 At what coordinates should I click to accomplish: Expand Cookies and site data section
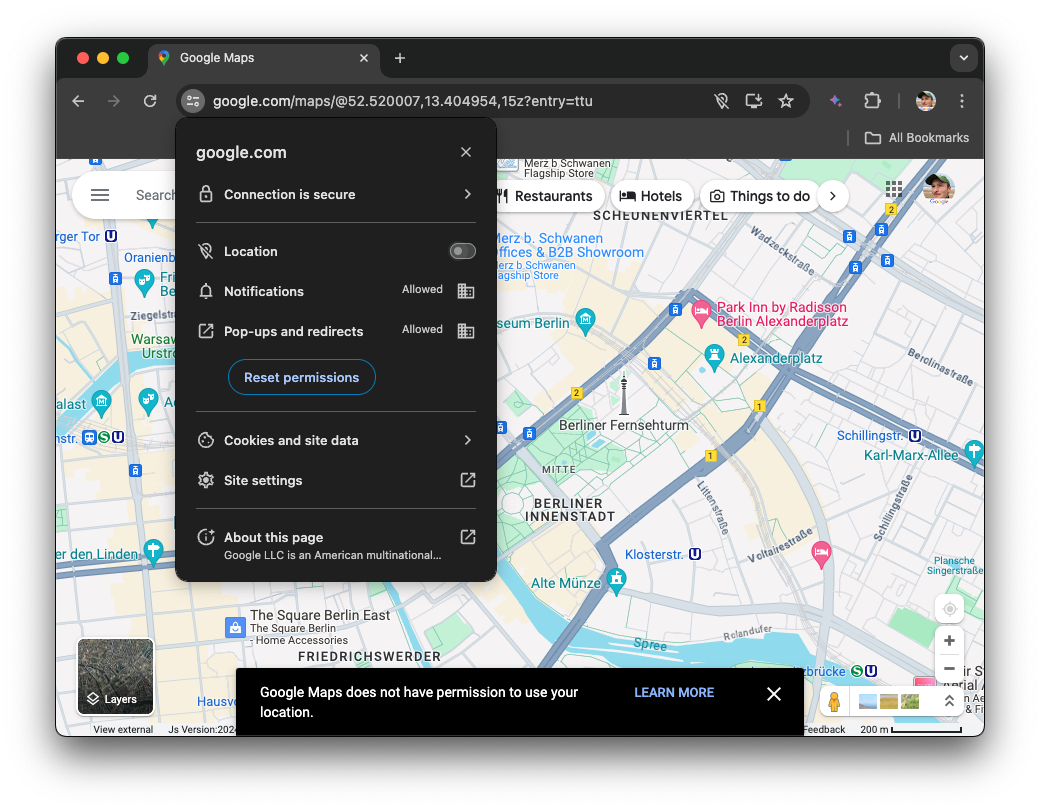pos(335,440)
